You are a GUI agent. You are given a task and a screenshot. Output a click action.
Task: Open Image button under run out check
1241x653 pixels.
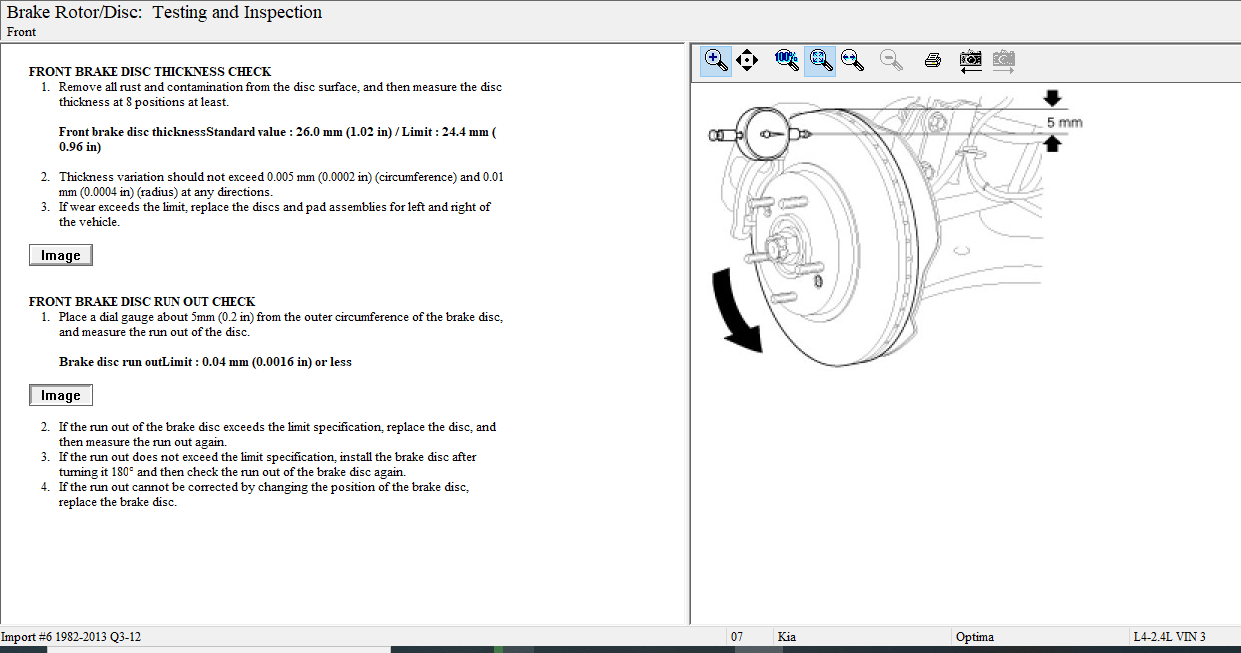pyautogui.click(x=61, y=395)
